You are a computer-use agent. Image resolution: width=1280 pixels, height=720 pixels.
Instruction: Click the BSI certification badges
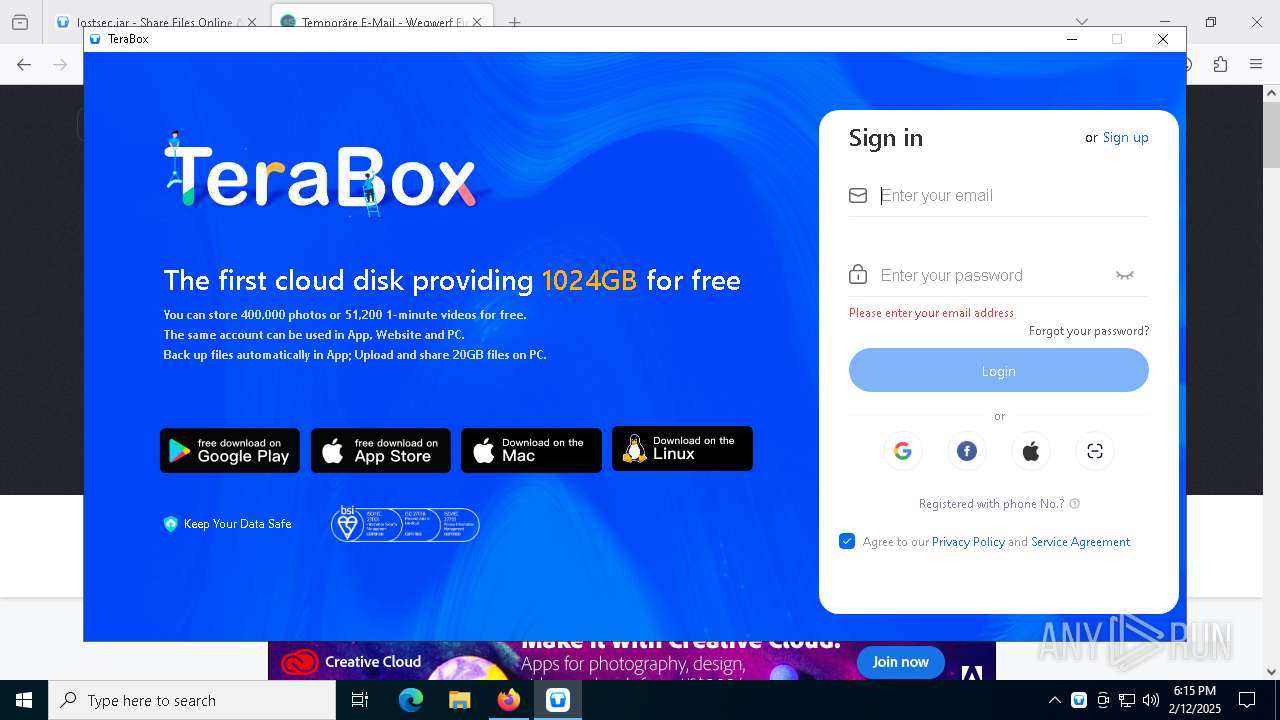[x=405, y=524]
